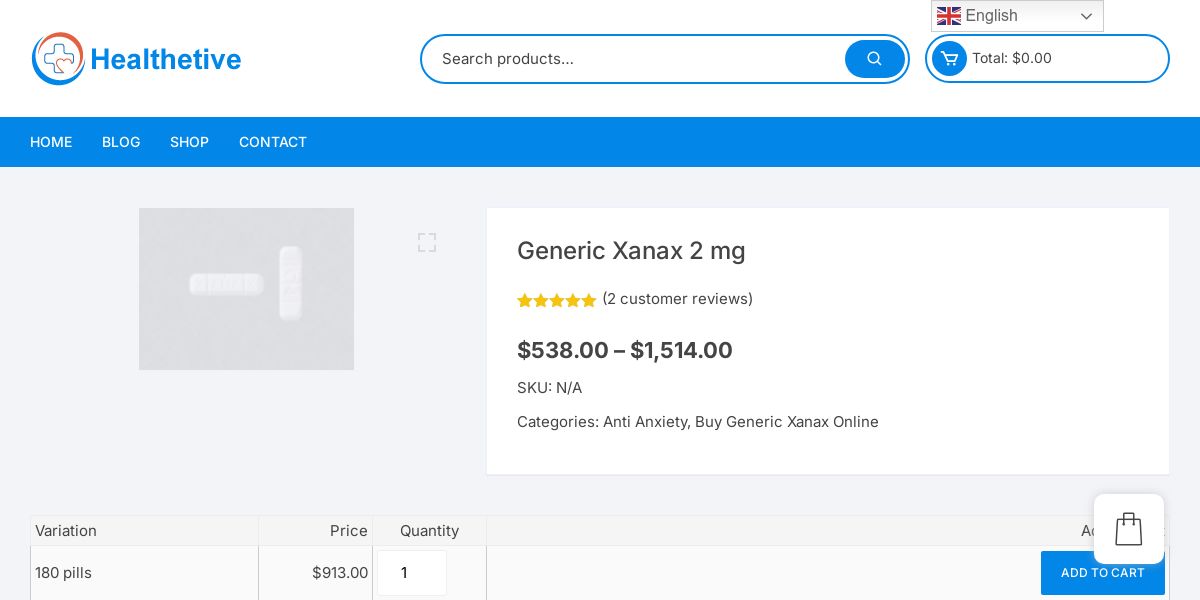Open the Contact menu item
Image resolution: width=1200 pixels, height=600 pixels.
point(272,142)
